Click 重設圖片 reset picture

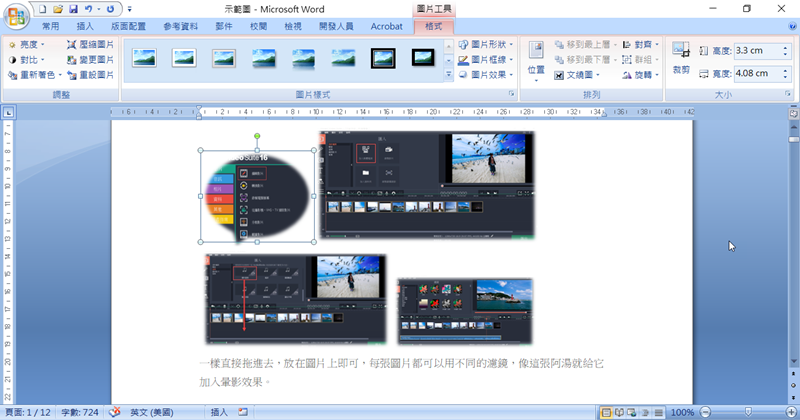pyautogui.click(x=90, y=75)
